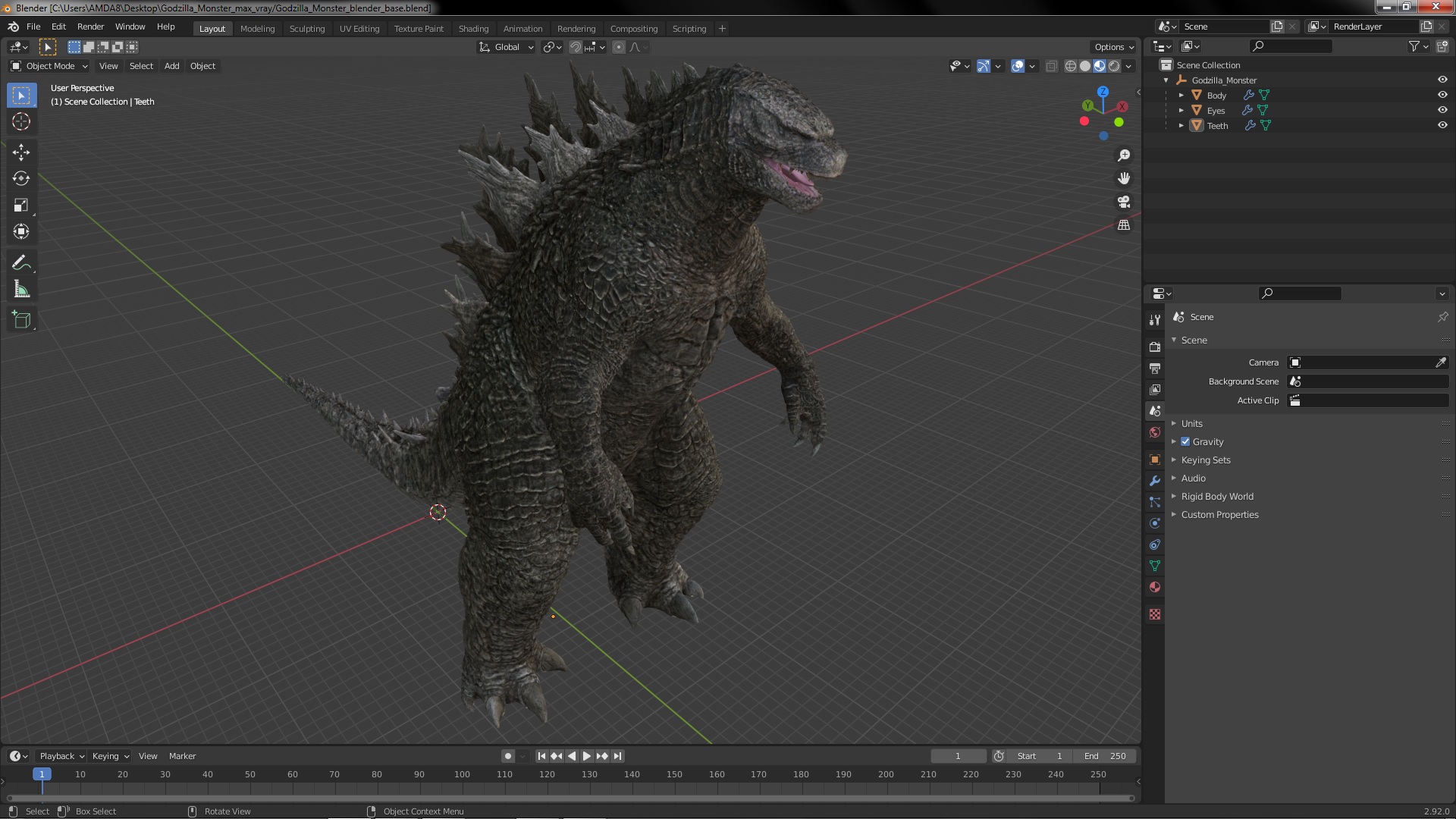1456x819 pixels.
Task: Click the timeline horizontal scrollbar
Action: [570, 798]
